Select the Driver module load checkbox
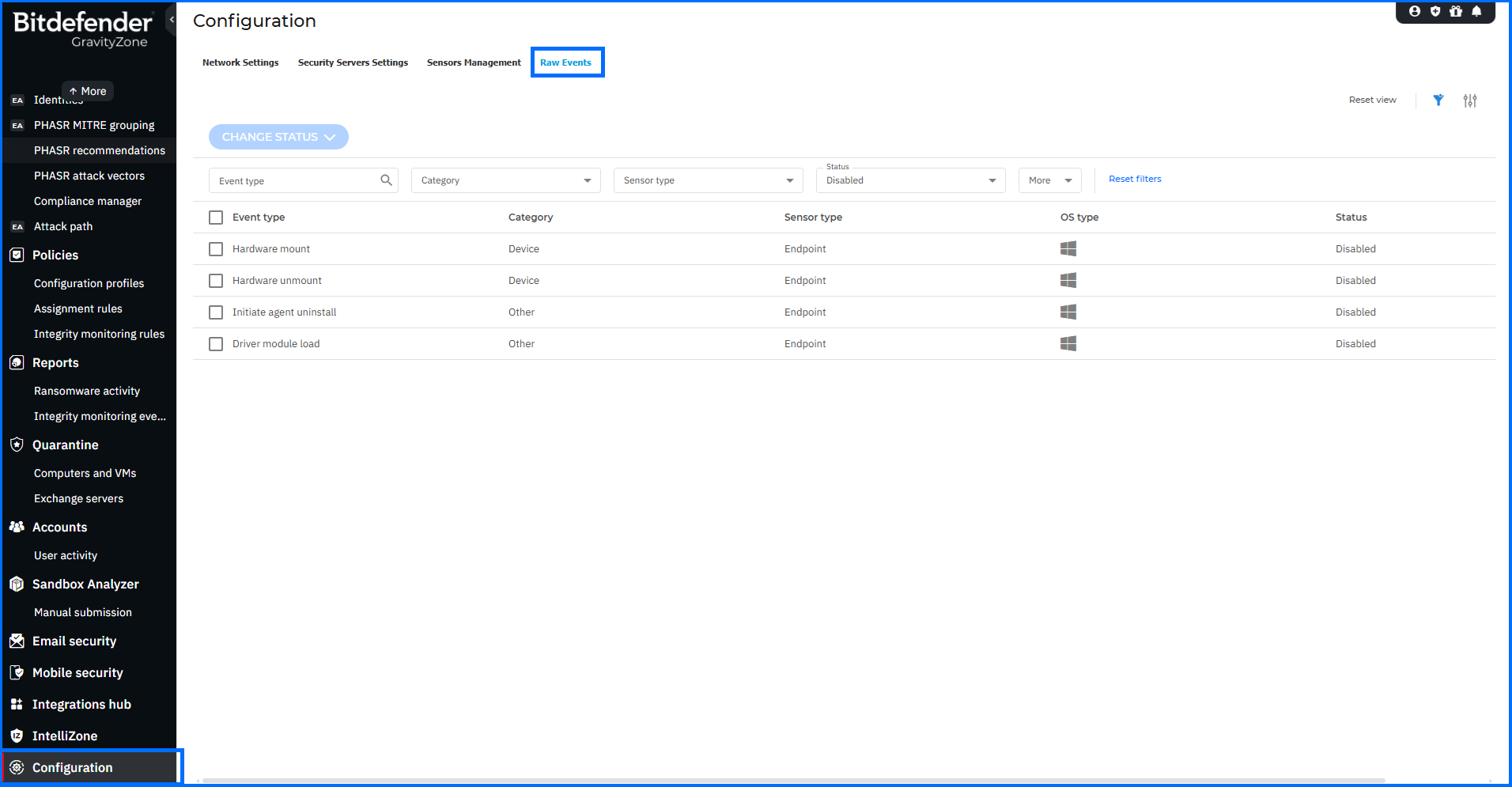The image size is (1512, 787). [216, 344]
